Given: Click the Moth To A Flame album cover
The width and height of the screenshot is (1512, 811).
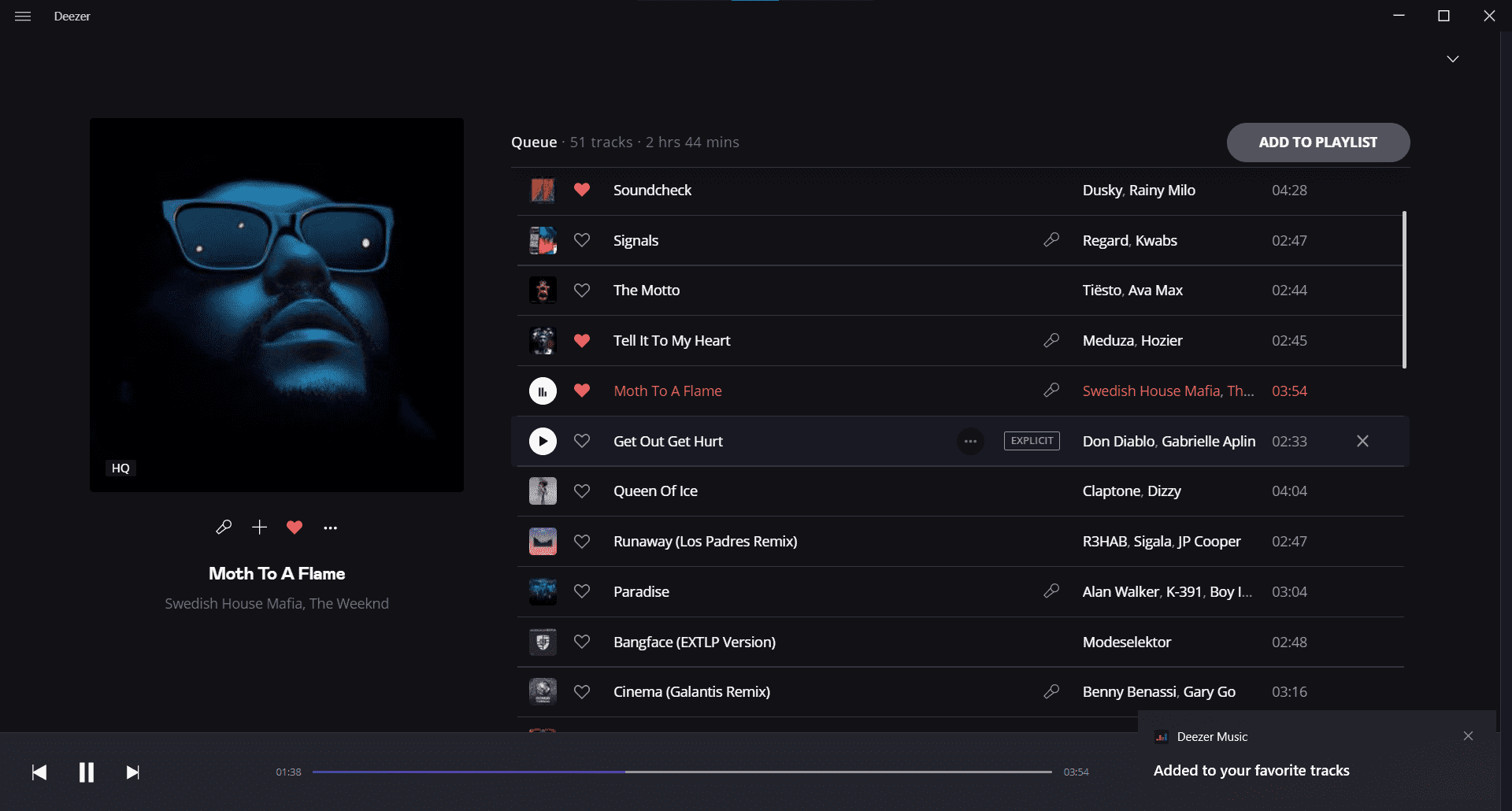Looking at the screenshot, I should point(276,306).
